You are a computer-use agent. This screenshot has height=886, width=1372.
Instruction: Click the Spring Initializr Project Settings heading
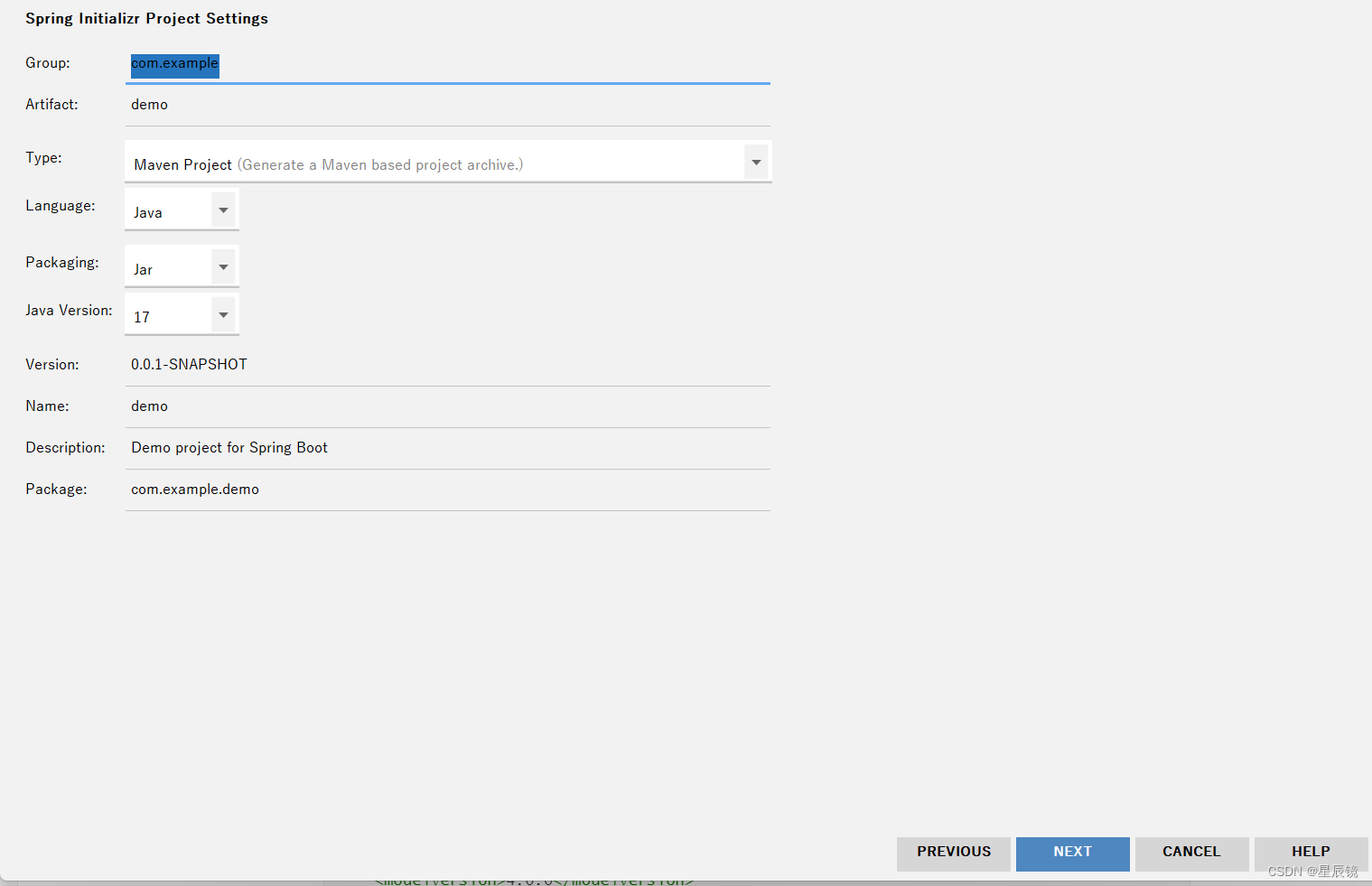point(146,19)
